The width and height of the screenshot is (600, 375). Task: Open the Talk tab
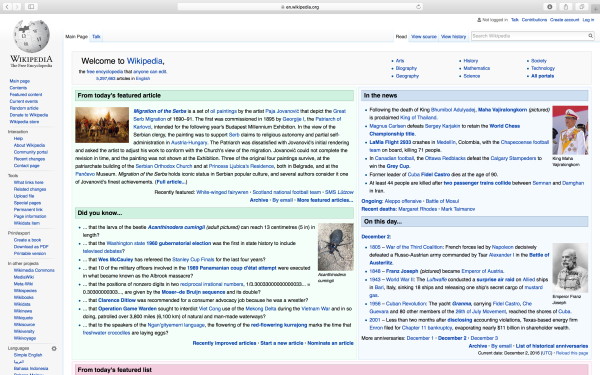(x=96, y=36)
